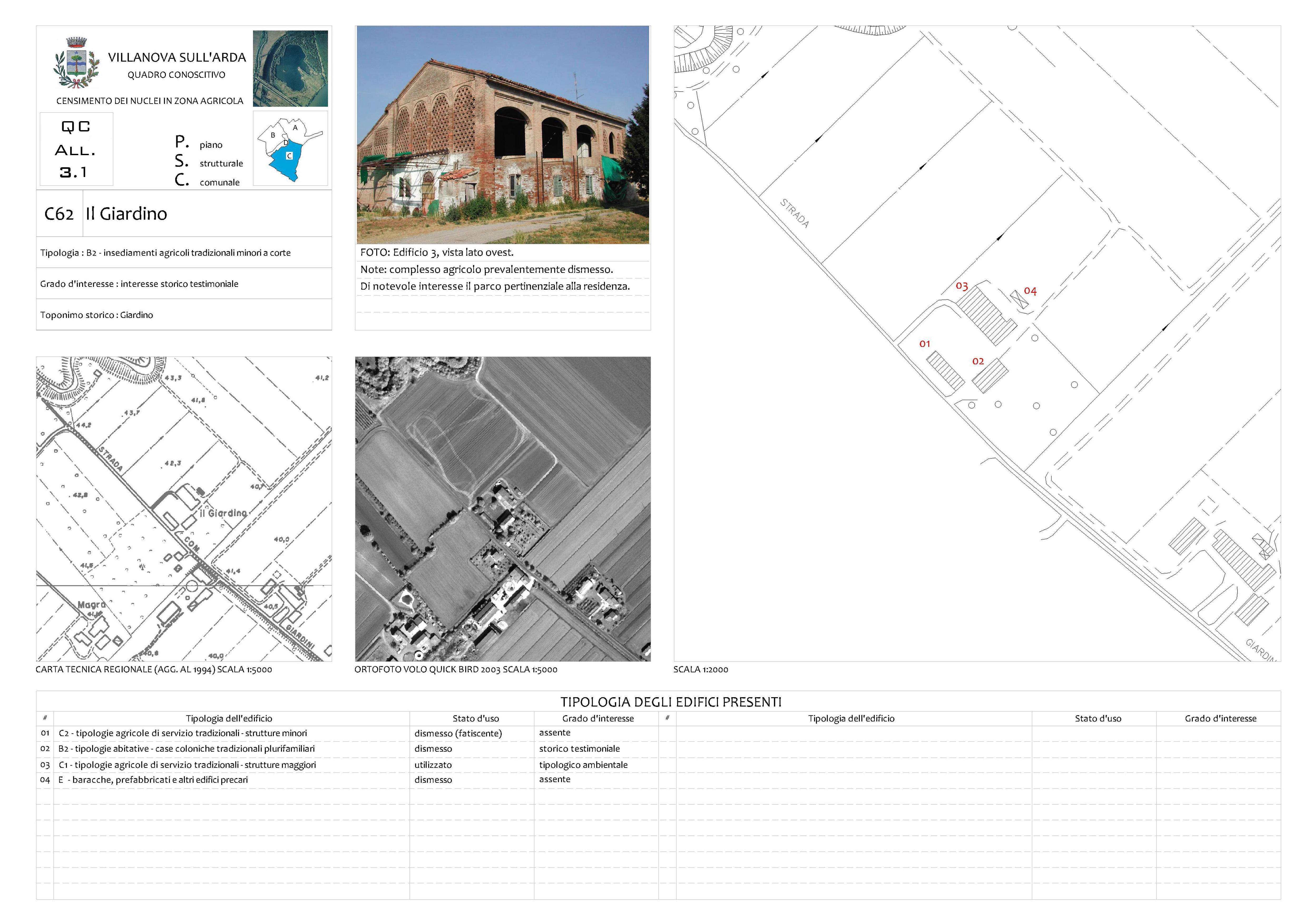Click the building photo of Edificio 3
Image resolution: width=1307 pixels, height=924 pixels.
pos(503,135)
